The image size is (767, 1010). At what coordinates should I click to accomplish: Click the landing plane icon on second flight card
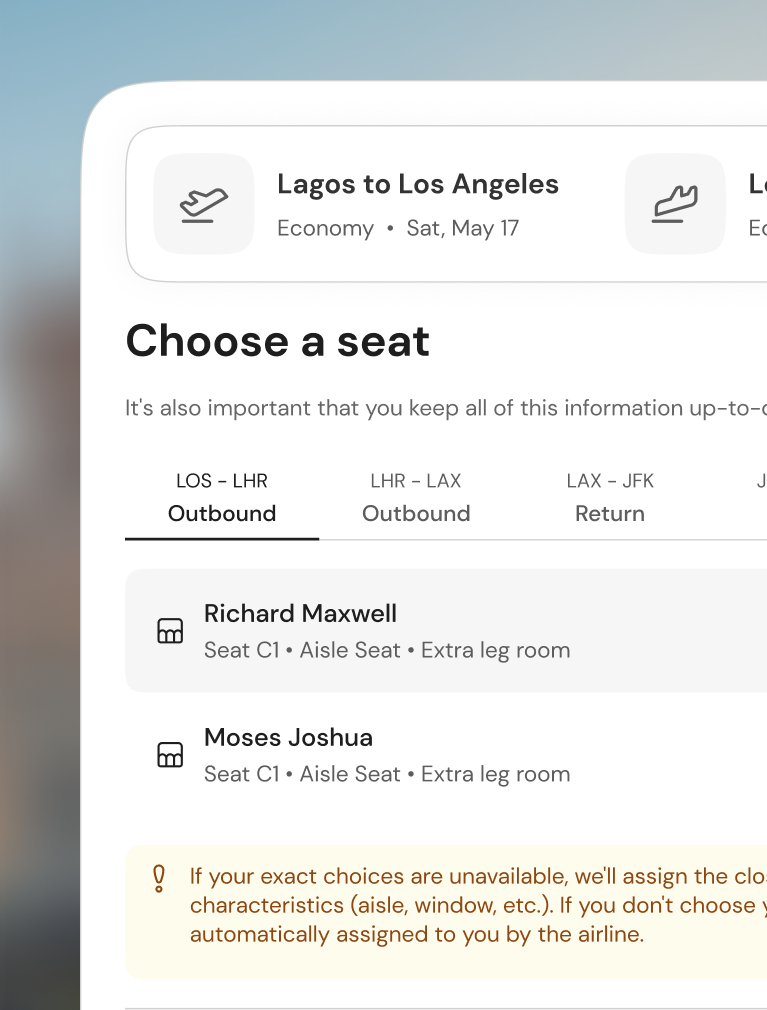[x=675, y=204]
